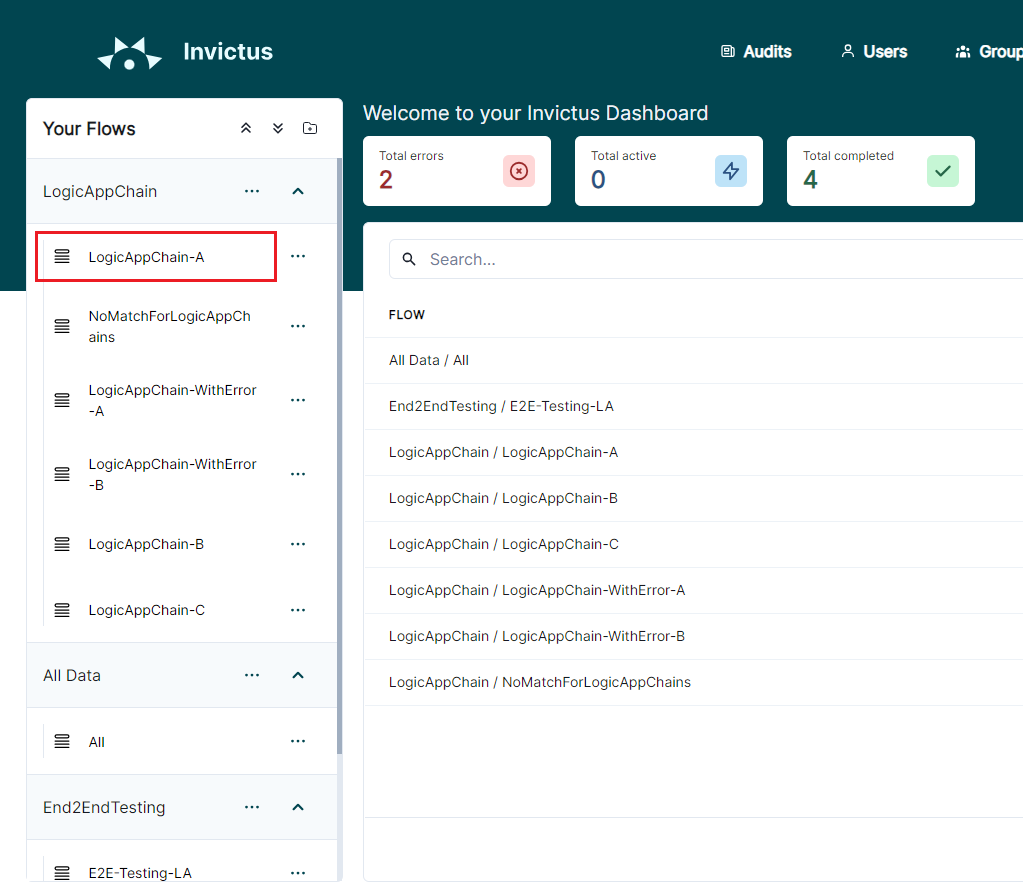
Task: Click the green Total completed checkmark icon
Action: pos(943,171)
